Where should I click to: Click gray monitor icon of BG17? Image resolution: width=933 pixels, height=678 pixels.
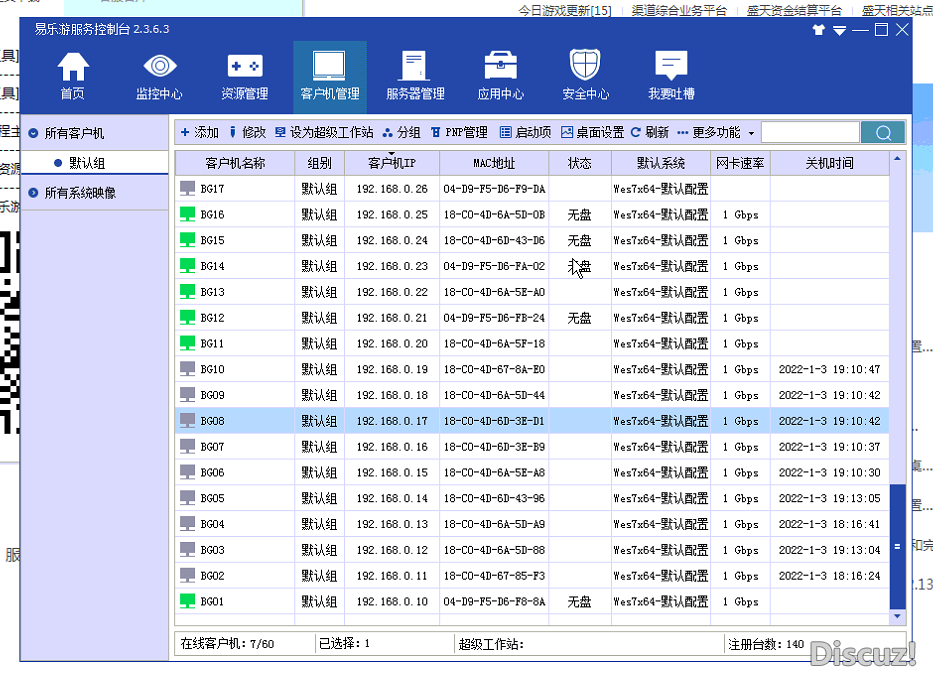pyautogui.click(x=187, y=189)
